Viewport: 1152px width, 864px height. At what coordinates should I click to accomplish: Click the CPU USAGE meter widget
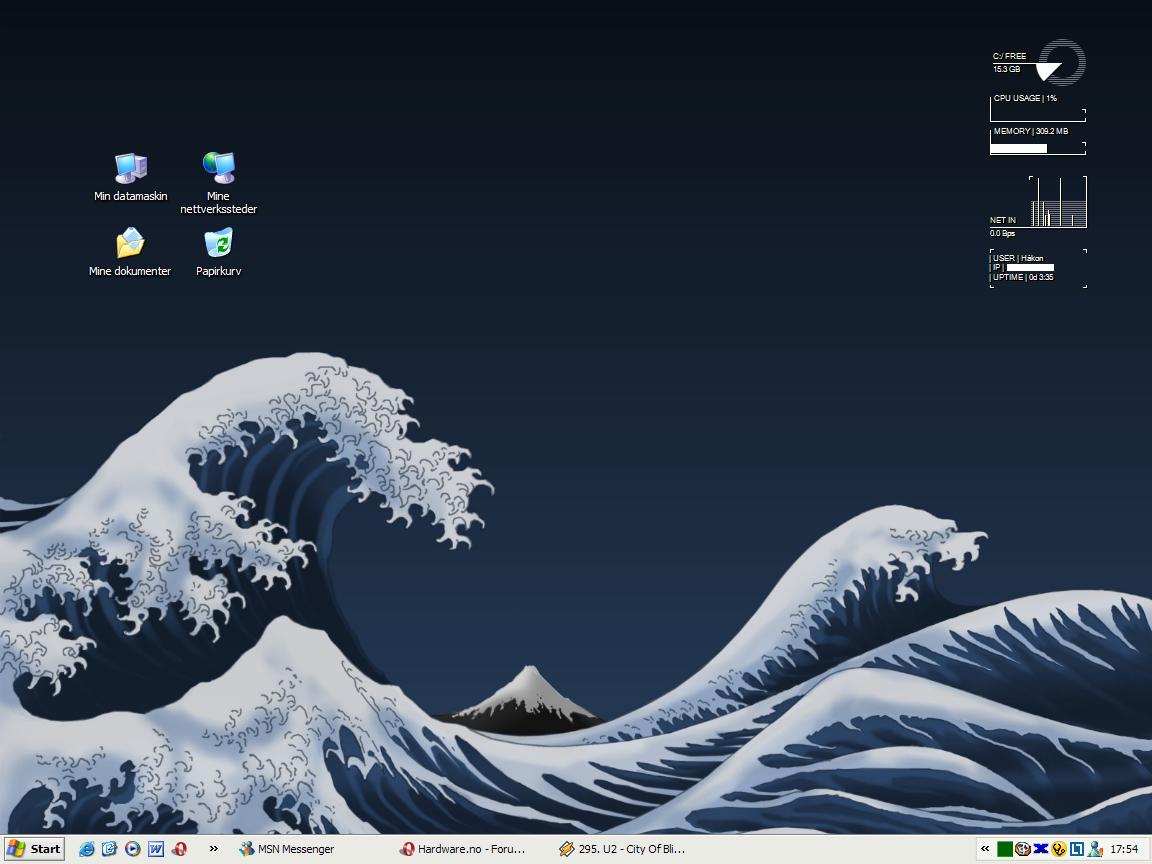click(1038, 108)
